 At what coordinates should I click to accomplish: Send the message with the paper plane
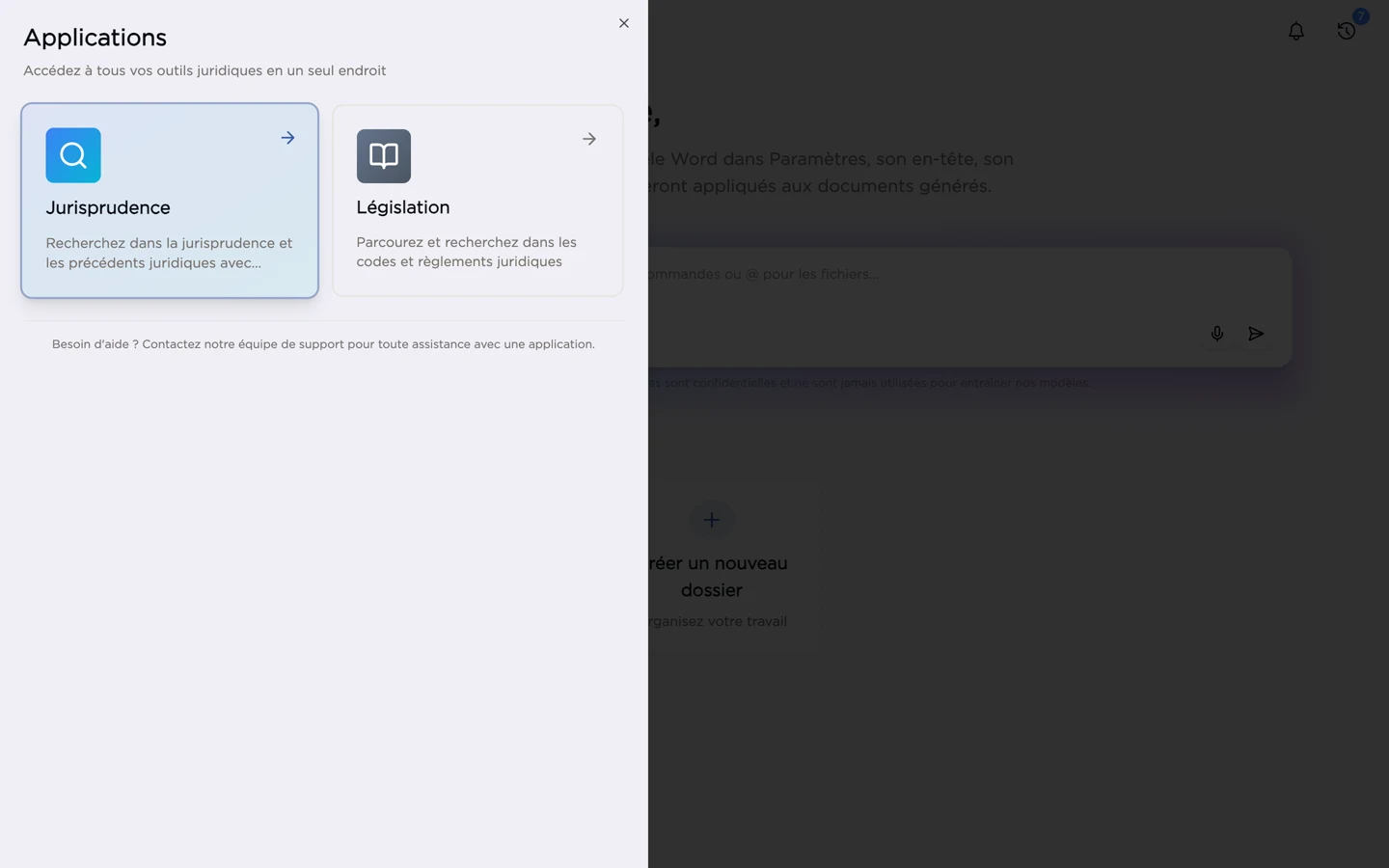click(1256, 334)
